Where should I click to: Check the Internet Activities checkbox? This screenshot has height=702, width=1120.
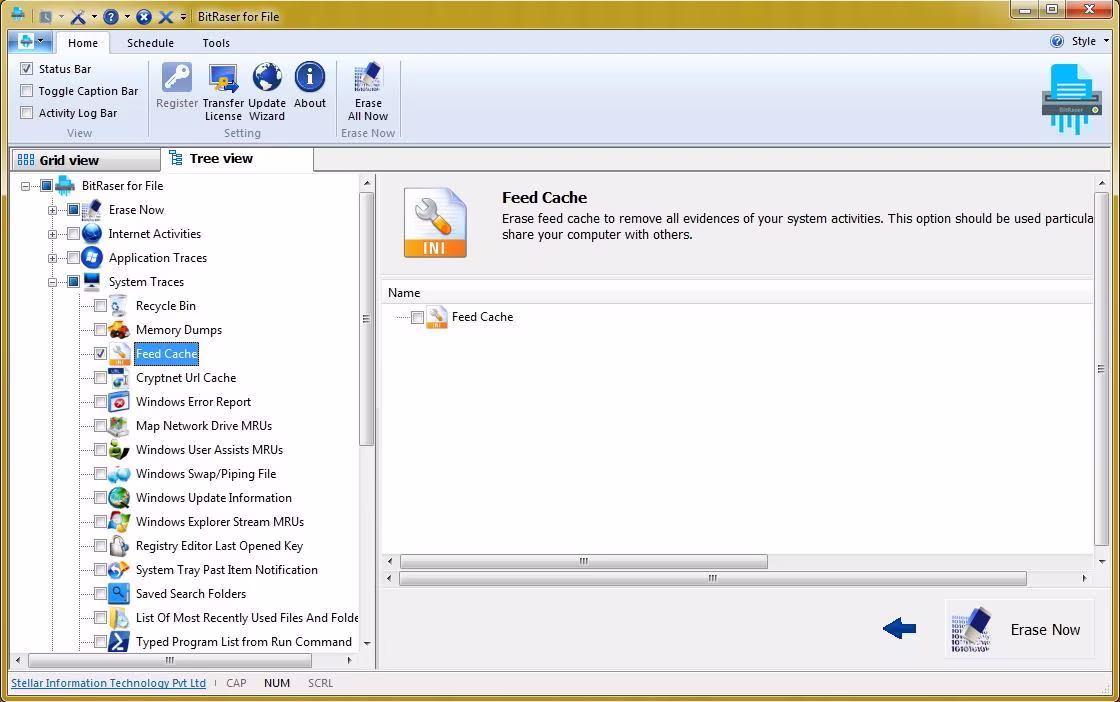(74, 234)
